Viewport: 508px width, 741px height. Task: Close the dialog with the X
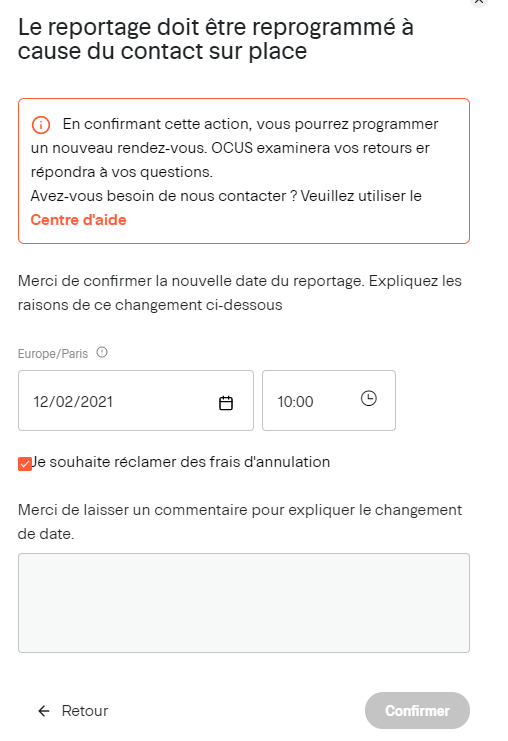[x=479, y=1]
